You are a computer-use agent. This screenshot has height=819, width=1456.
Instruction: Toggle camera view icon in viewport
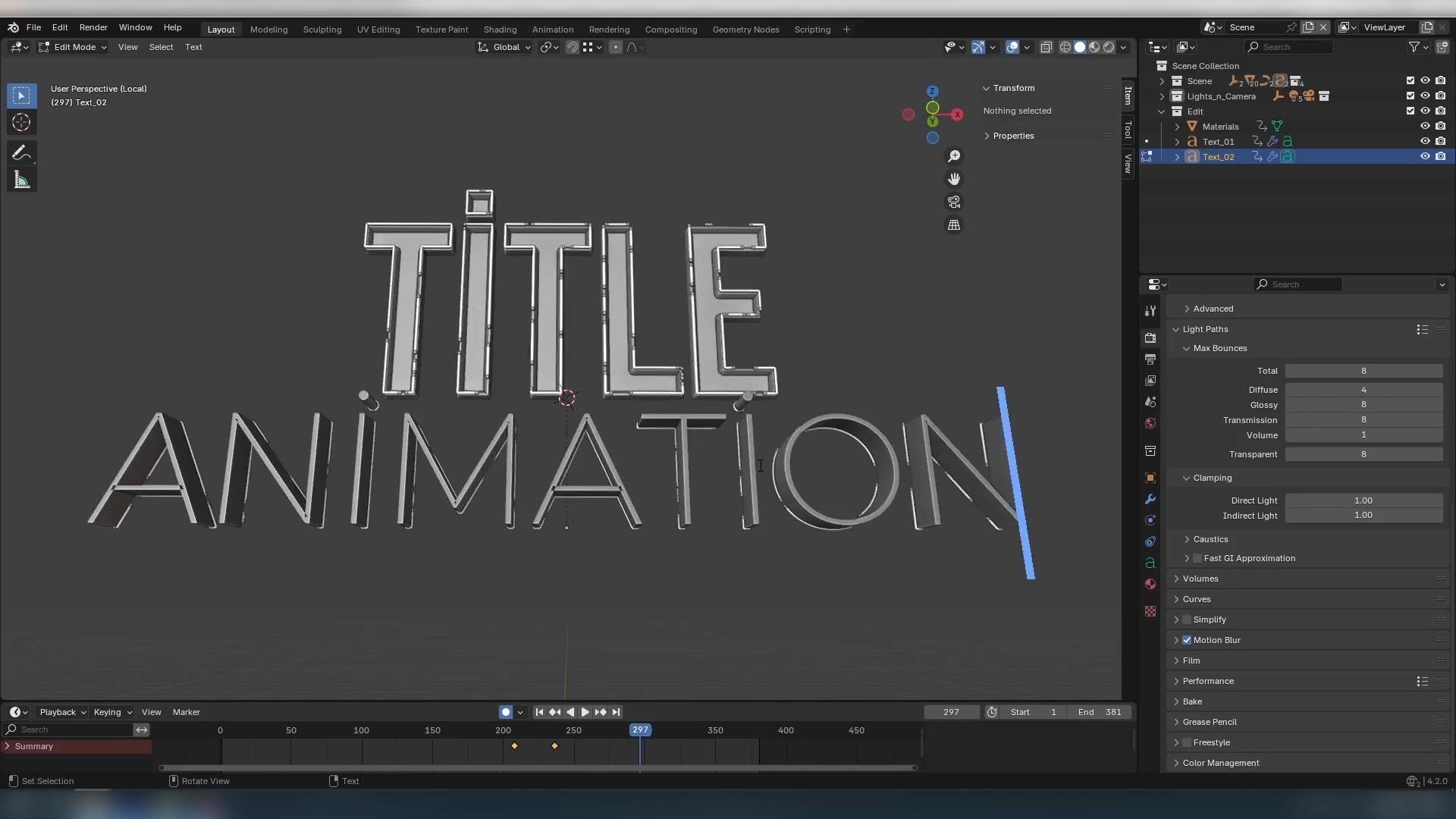954,202
